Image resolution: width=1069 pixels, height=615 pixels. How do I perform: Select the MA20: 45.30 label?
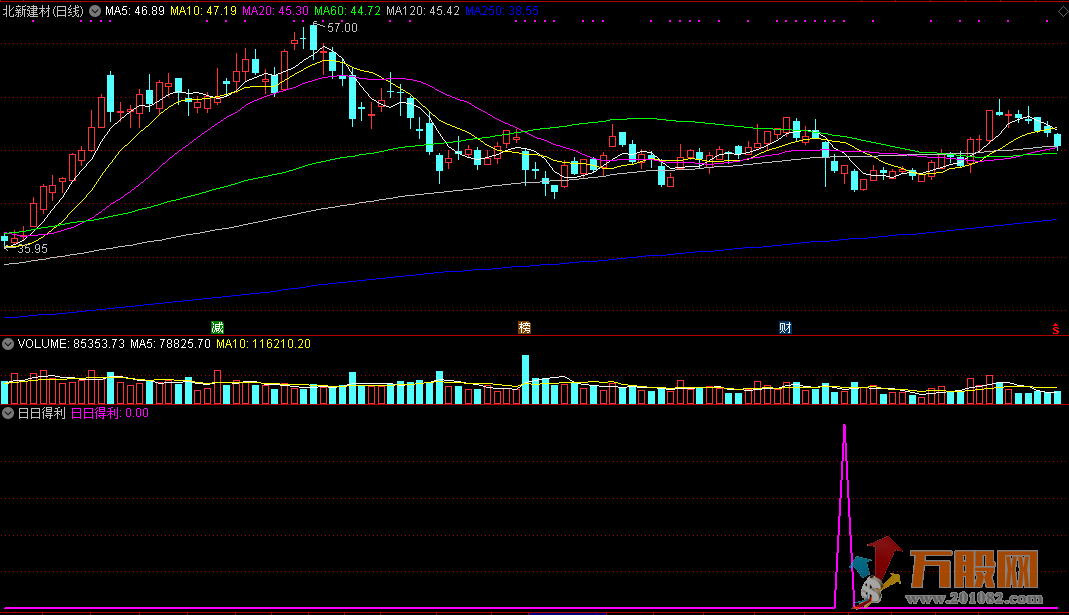[x=275, y=11]
